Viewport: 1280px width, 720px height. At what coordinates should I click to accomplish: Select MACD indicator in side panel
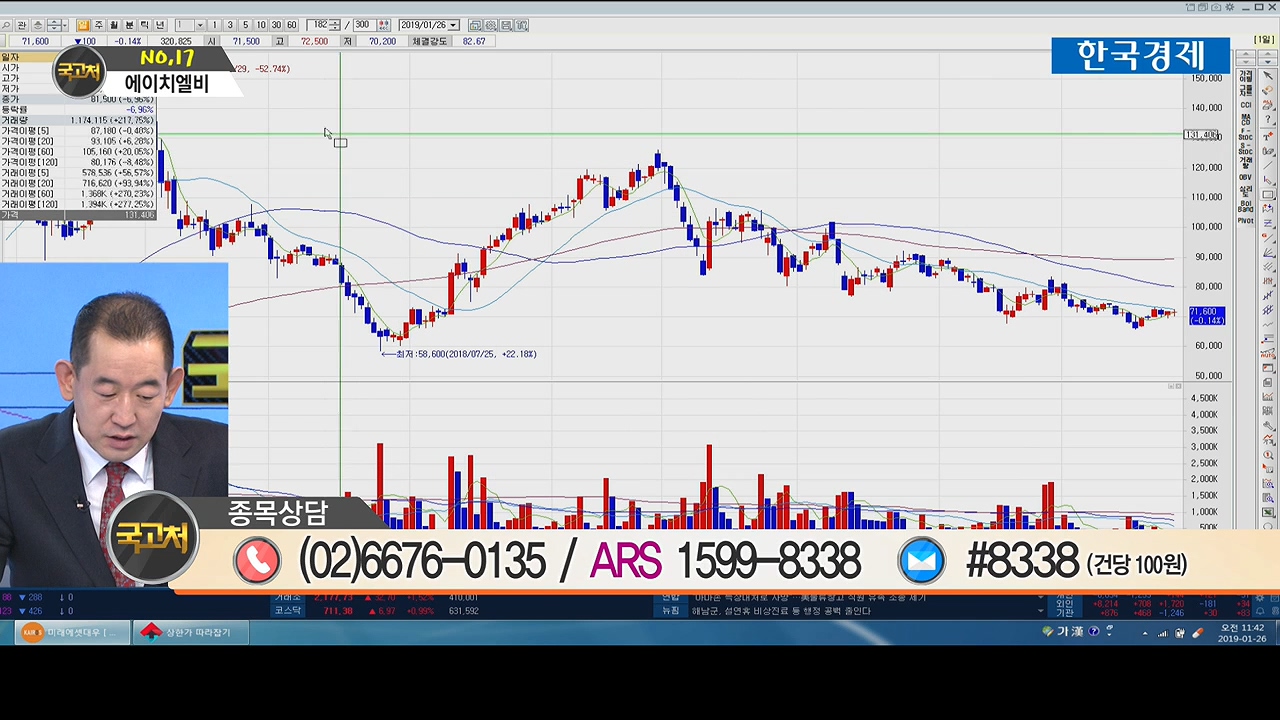pos(1246,118)
